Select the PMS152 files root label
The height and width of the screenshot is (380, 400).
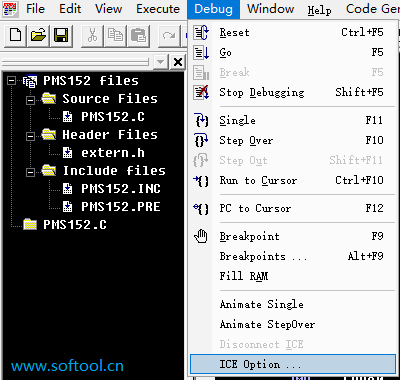click(91, 81)
